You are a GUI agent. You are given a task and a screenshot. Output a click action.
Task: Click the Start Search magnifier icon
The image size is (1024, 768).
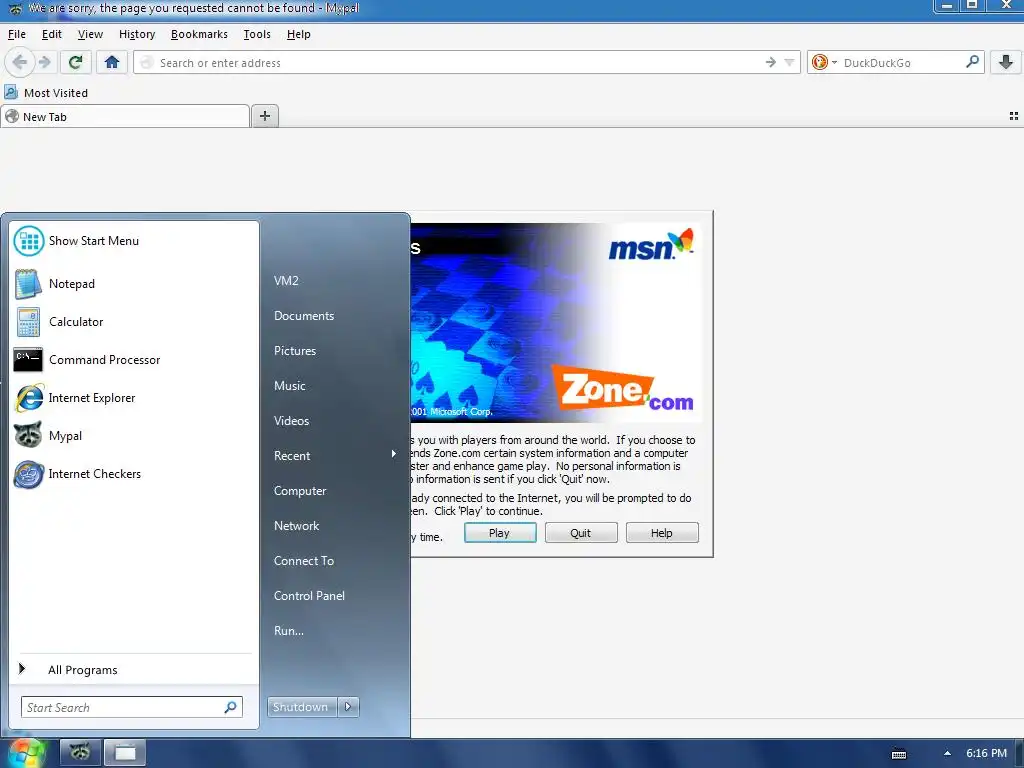click(231, 707)
